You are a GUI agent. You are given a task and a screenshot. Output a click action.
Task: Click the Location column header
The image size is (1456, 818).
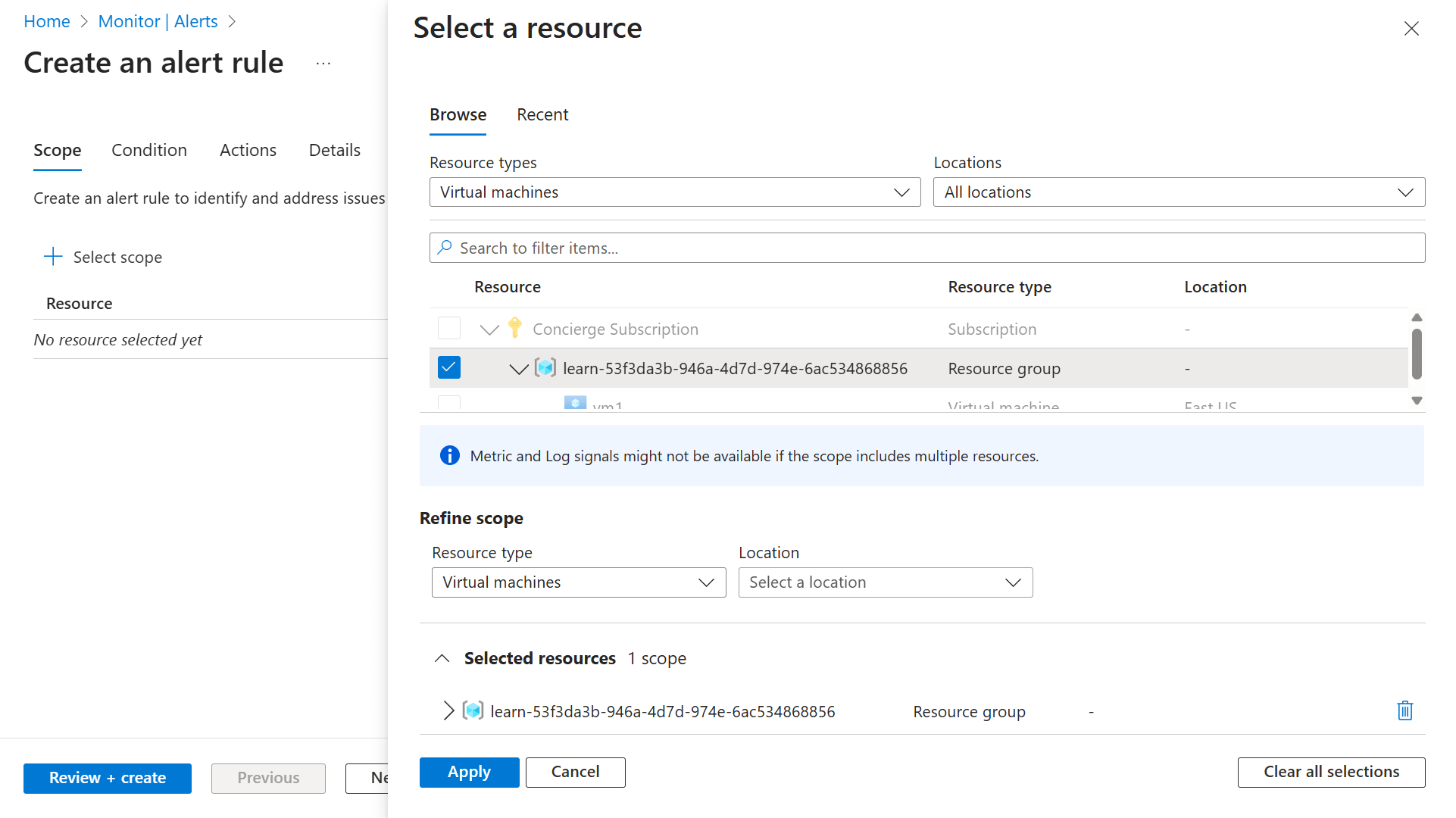pos(1215,287)
